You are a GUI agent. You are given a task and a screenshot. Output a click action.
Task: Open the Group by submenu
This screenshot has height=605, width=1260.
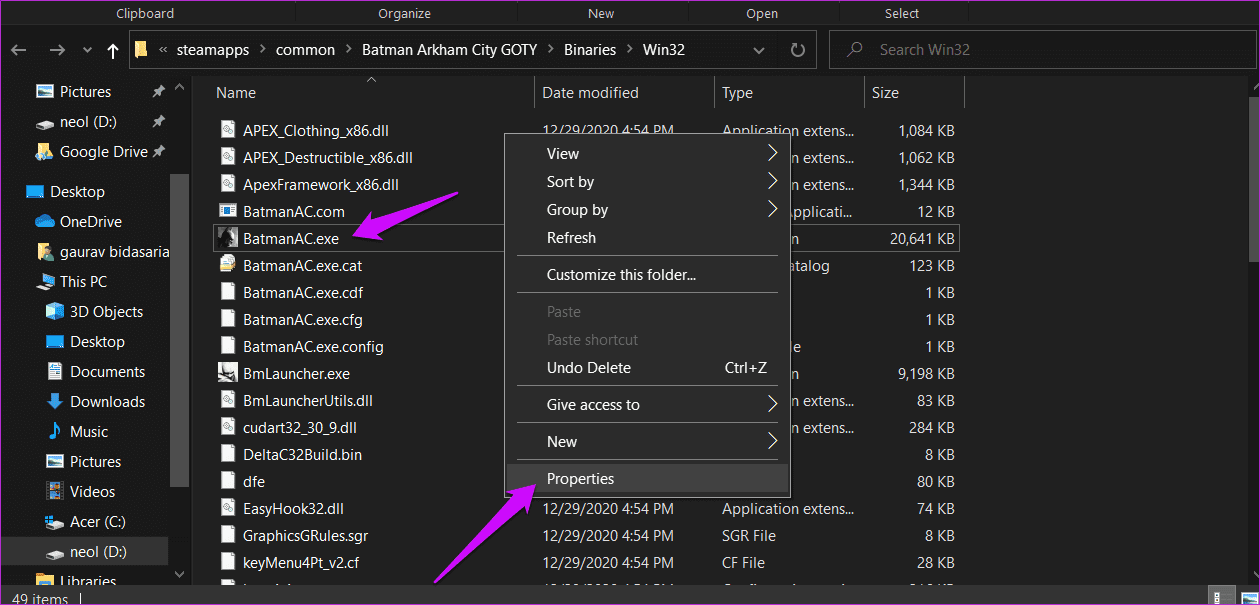648,210
